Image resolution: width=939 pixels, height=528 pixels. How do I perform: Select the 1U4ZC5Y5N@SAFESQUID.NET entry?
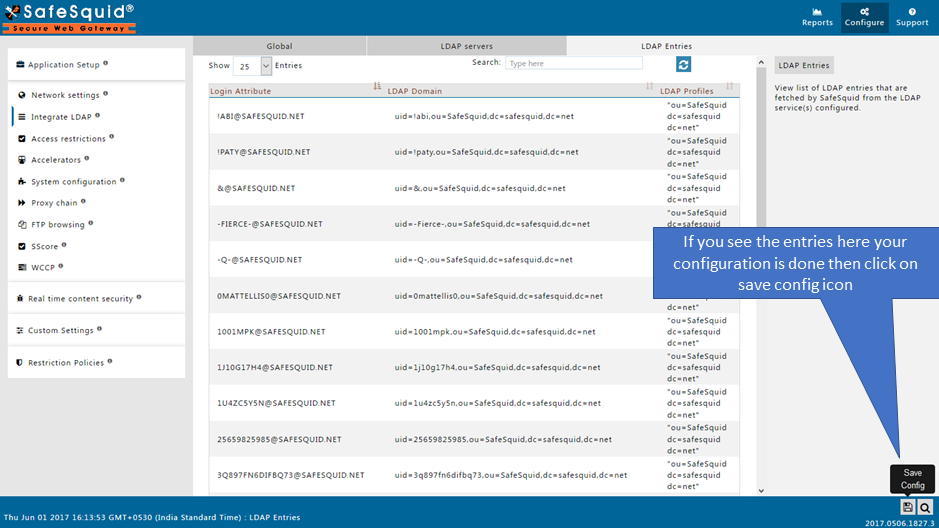tap(276, 403)
